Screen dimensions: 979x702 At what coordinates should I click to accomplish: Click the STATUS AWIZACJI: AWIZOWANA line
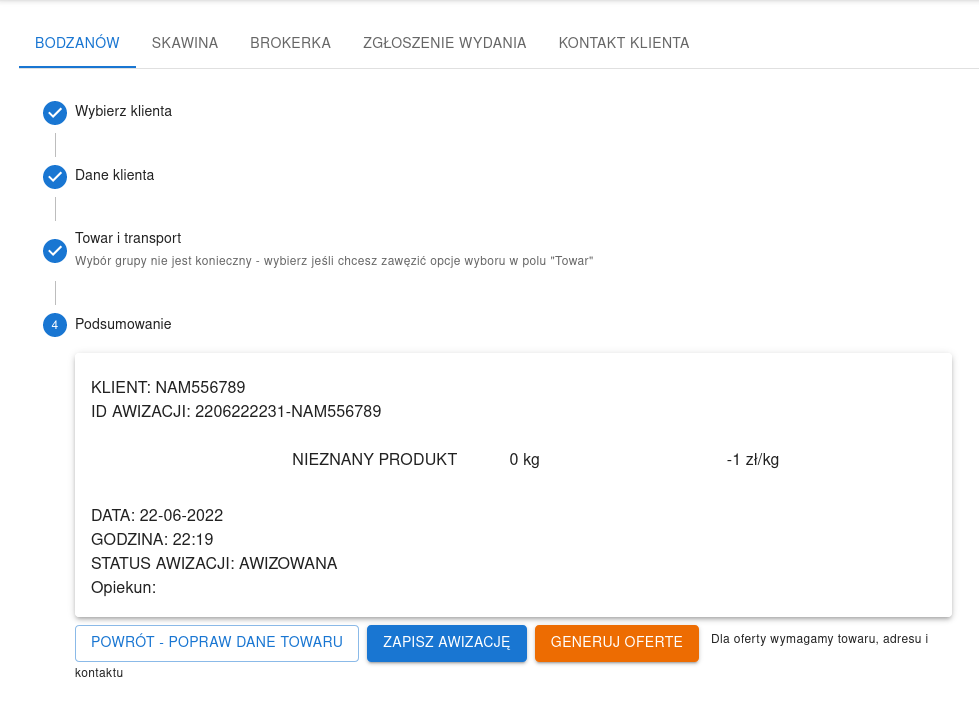214,564
